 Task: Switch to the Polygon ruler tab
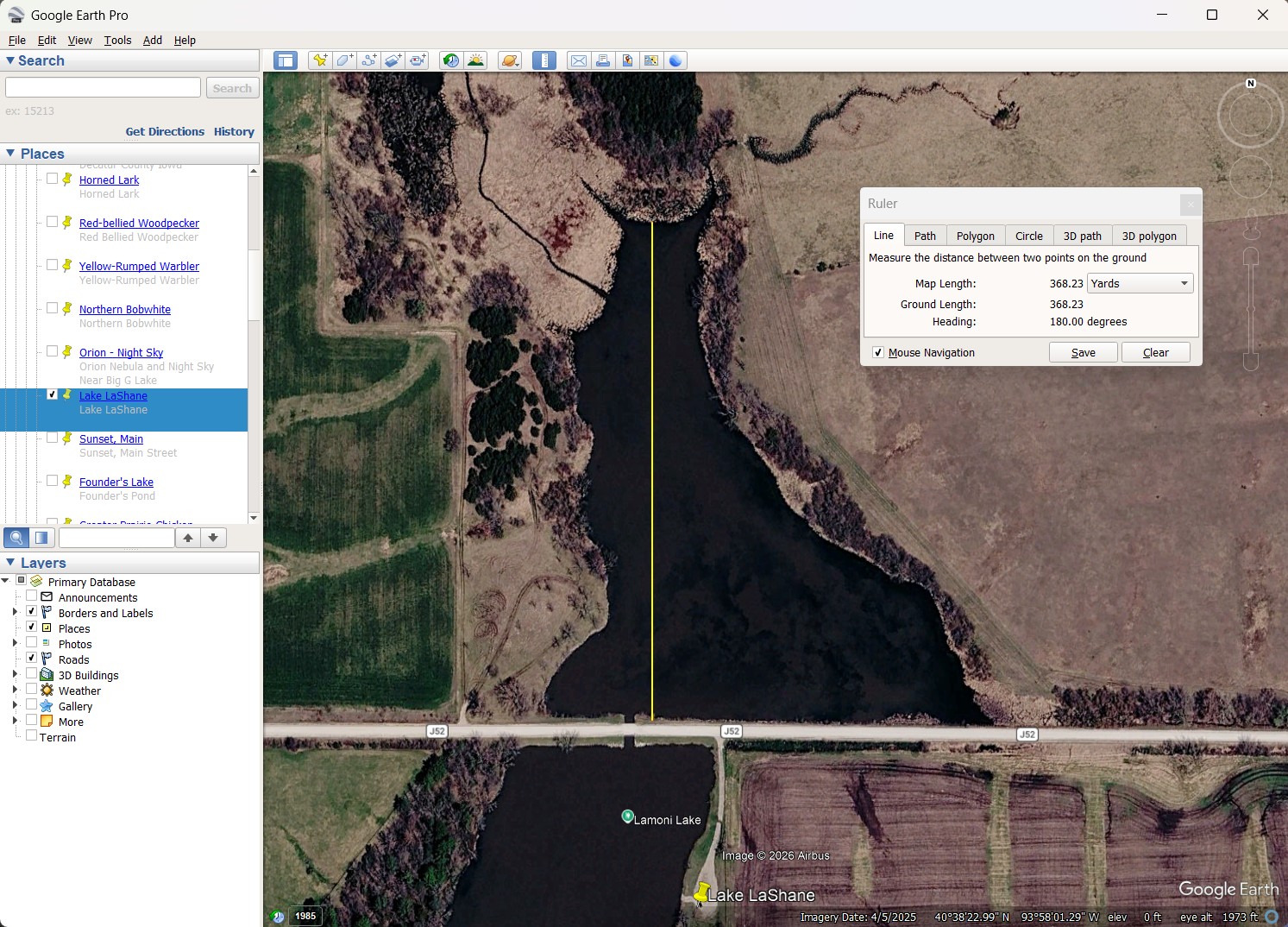(x=975, y=236)
